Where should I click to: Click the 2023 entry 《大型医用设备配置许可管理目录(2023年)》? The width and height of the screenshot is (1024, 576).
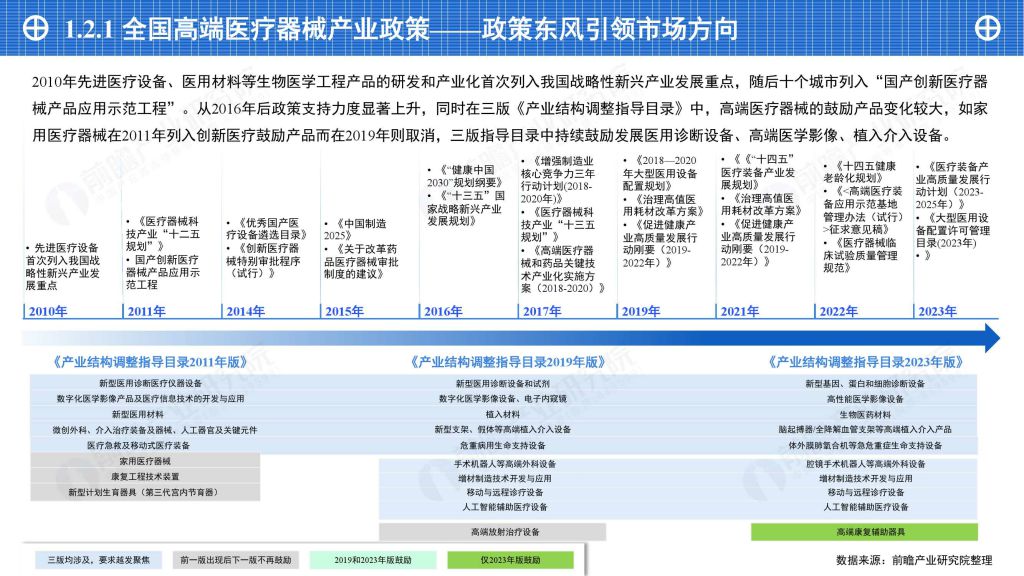(953, 230)
